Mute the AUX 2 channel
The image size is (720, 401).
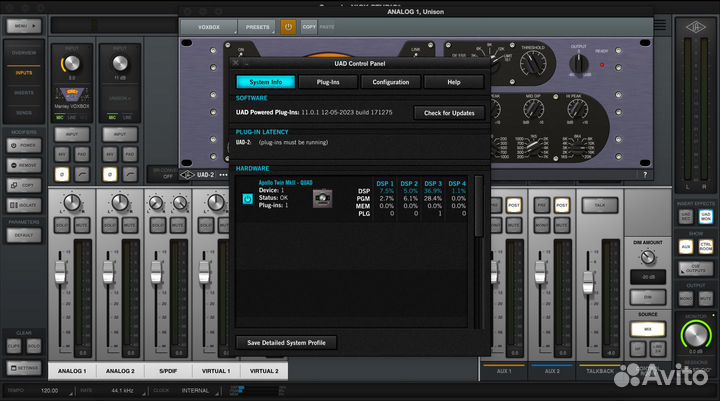pos(562,226)
